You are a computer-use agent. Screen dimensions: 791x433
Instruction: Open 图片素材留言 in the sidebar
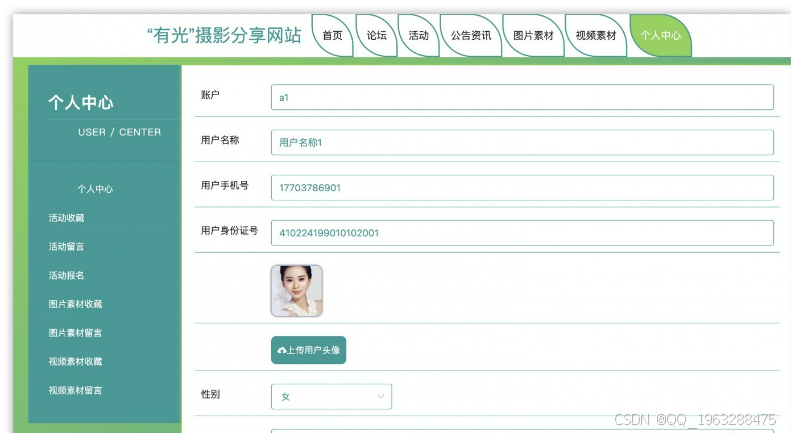75,333
